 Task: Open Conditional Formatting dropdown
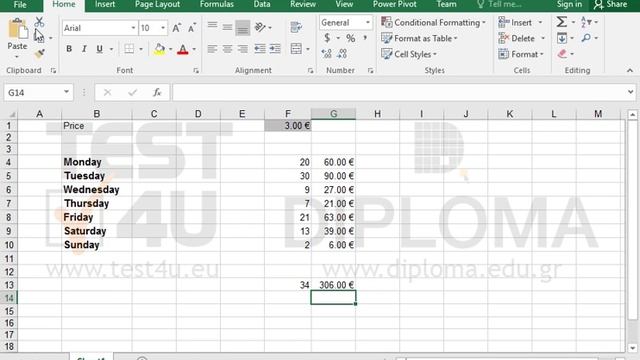point(433,22)
